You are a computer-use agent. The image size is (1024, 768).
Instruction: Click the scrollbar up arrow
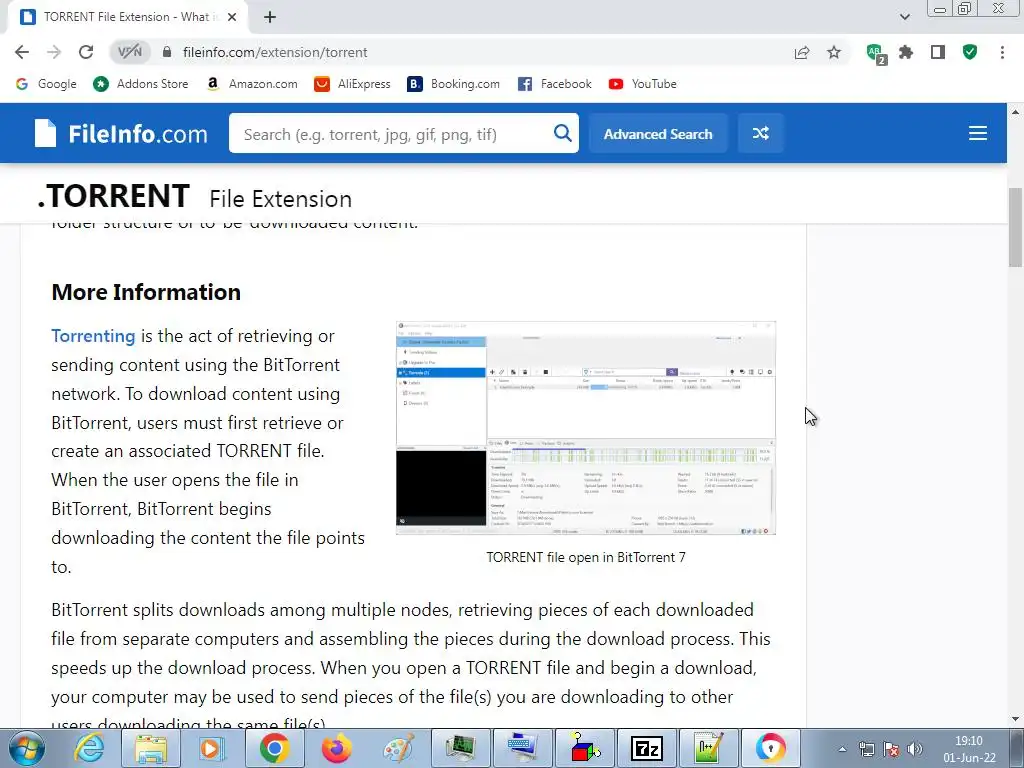pos(1015,112)
